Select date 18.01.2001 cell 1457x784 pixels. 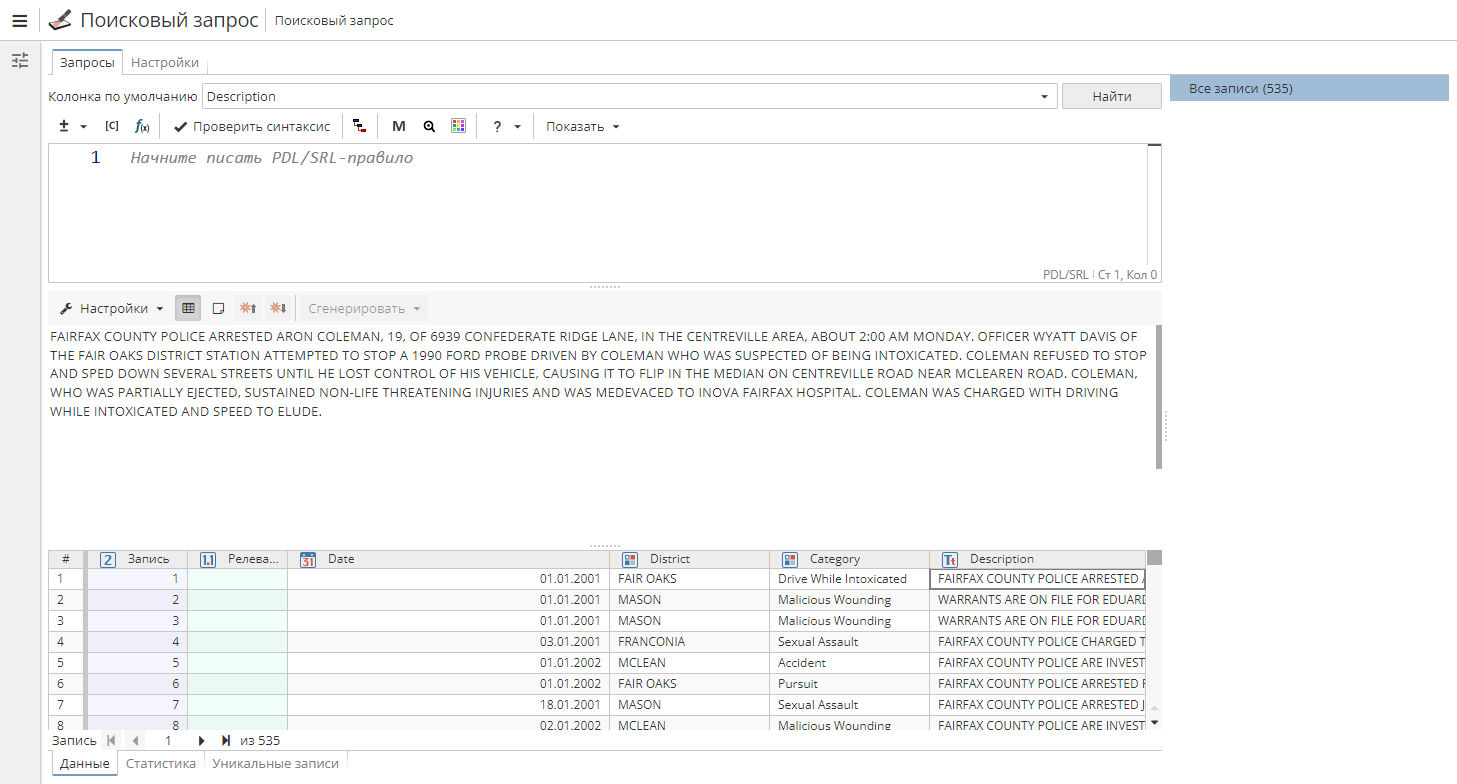pyautogui.click(x=448, y=705)
